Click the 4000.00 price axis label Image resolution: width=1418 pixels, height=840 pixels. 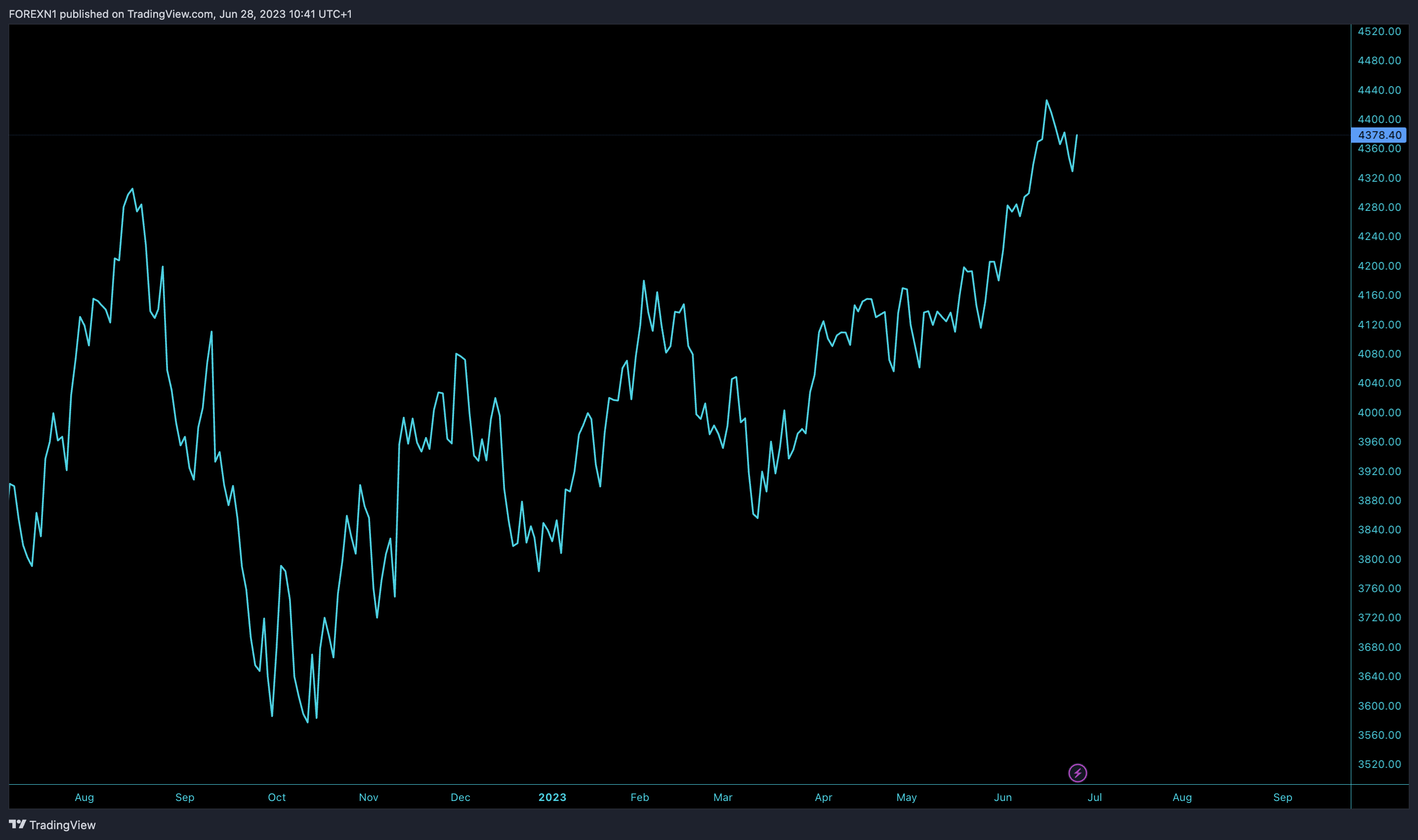1379,413
